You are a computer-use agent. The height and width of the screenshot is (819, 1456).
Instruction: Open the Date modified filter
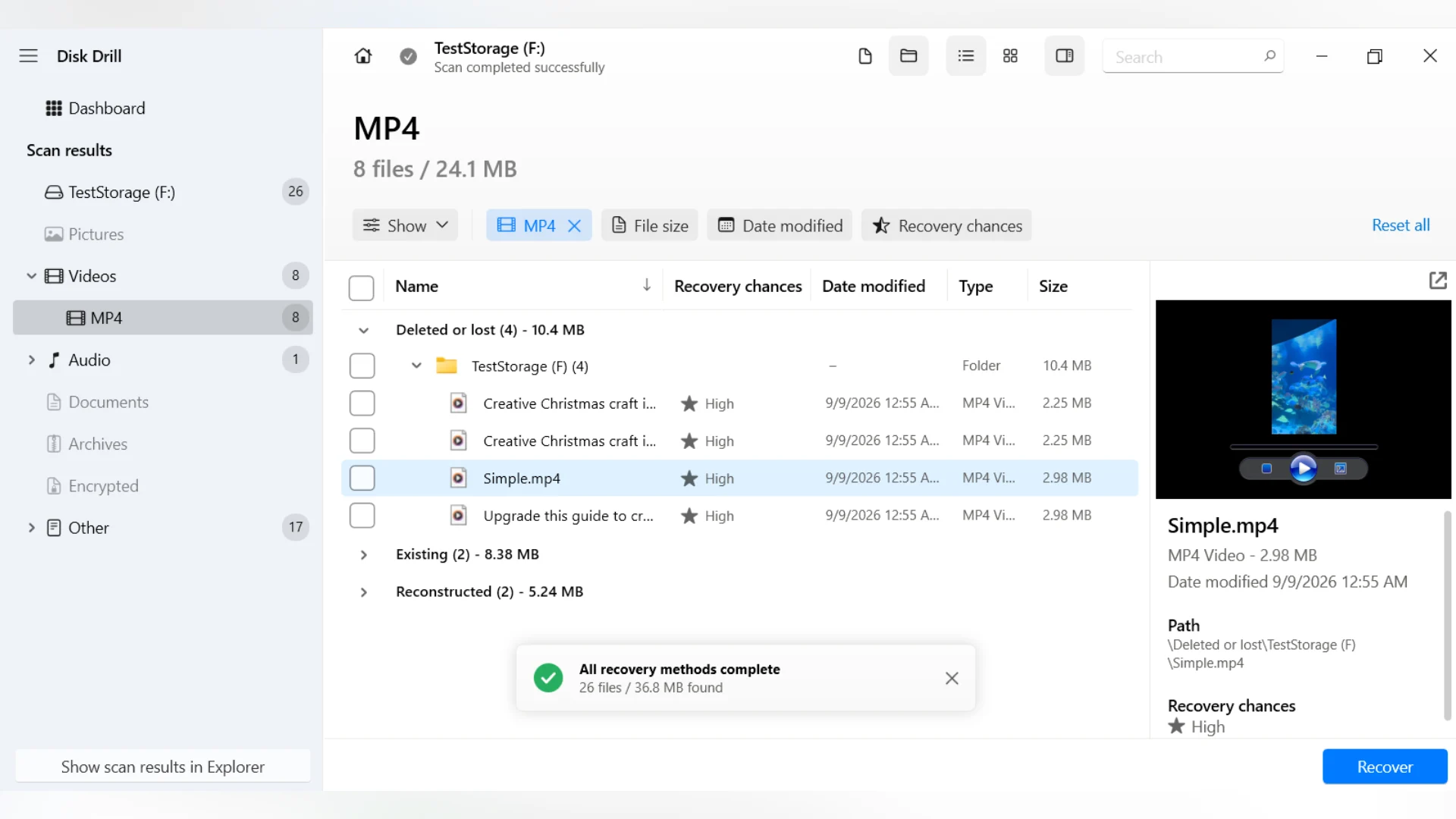pos(780,225)
